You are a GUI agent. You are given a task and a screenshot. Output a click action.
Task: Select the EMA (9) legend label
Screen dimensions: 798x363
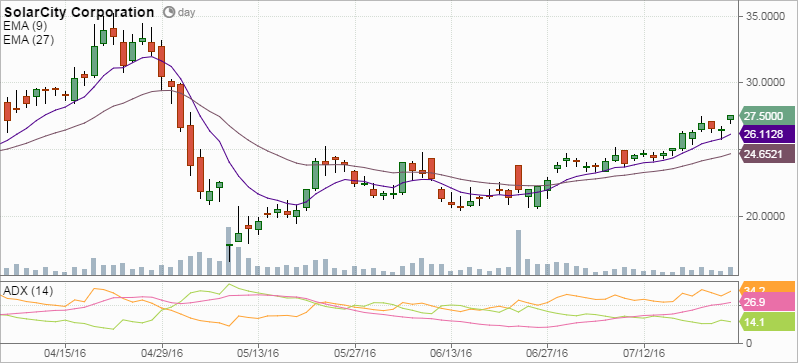pos(26,27)
